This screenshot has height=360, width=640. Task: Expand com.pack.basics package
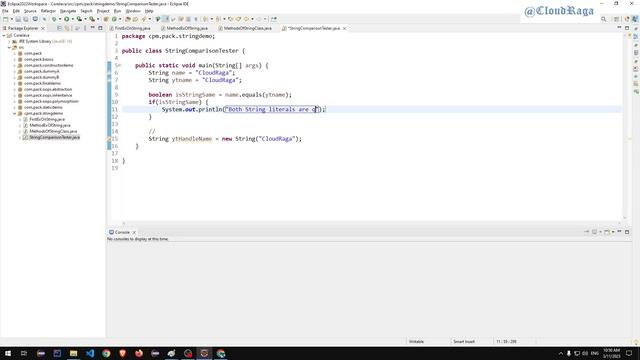coord(15,59)
